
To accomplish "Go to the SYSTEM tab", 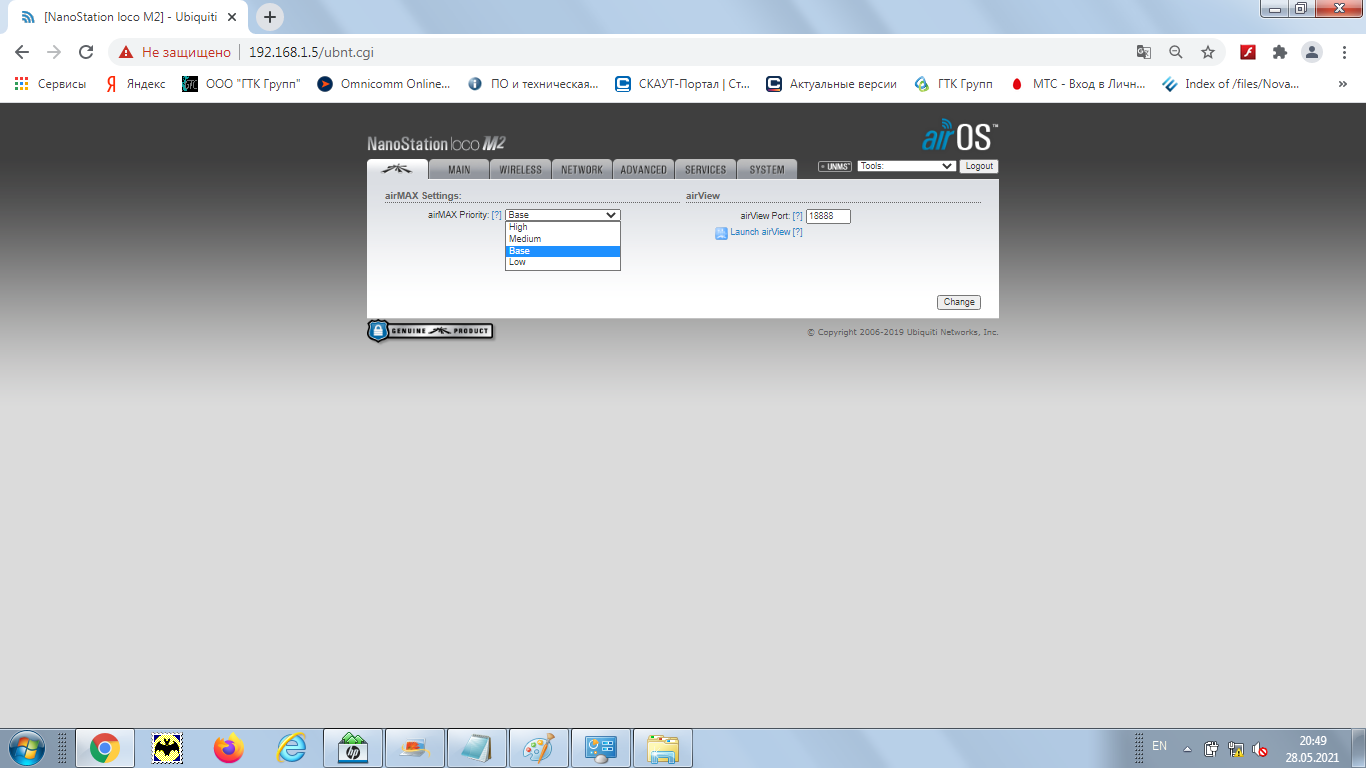I will [x=767, y=169].
